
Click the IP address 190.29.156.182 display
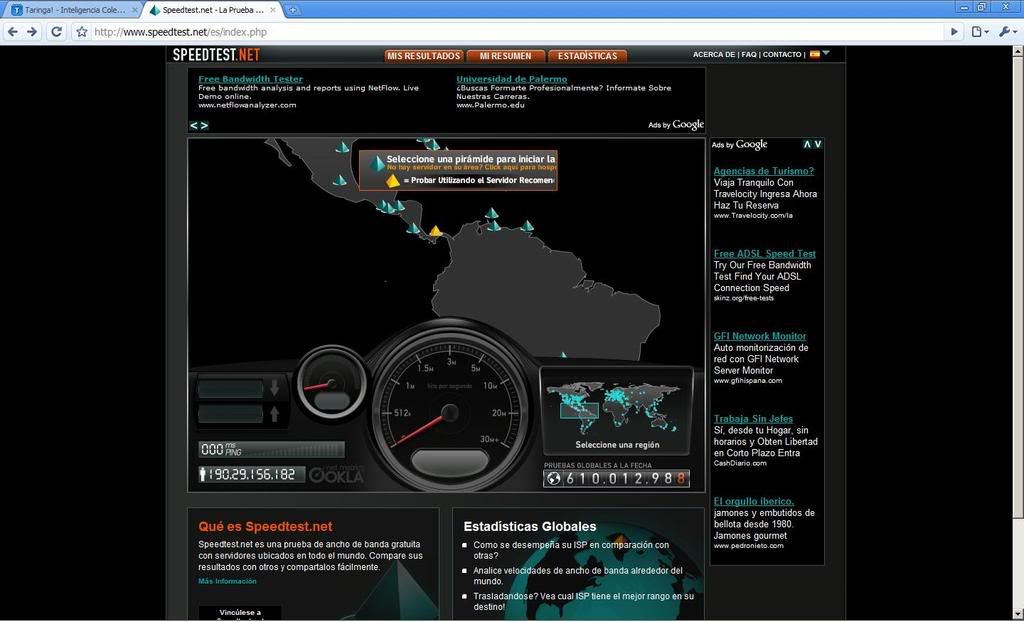(251, 474)
